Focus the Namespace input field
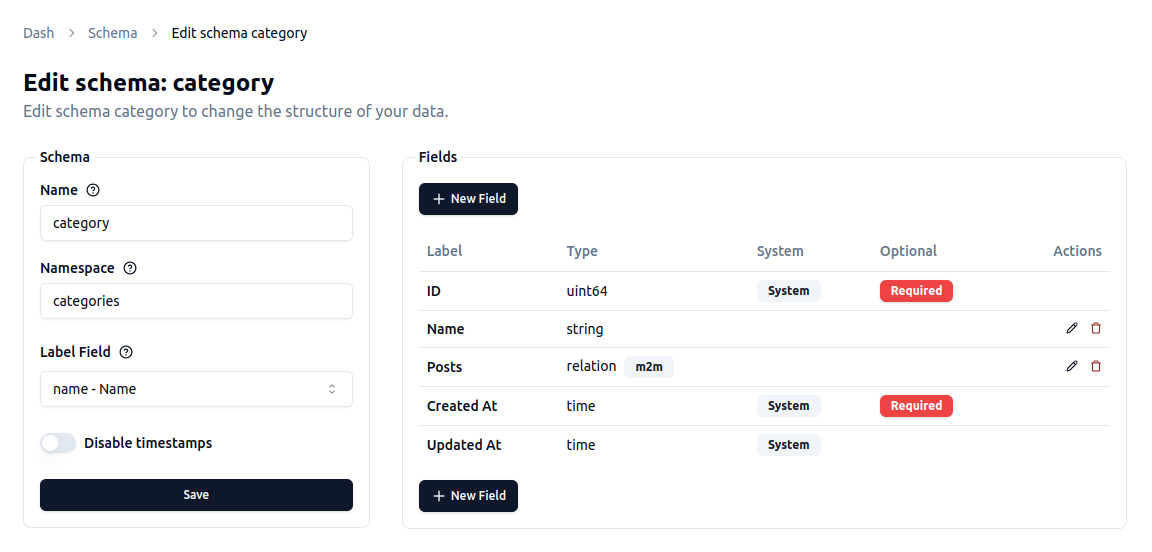Image resolution: width=1152 pixels, height=552 pixels. point(196,301)
